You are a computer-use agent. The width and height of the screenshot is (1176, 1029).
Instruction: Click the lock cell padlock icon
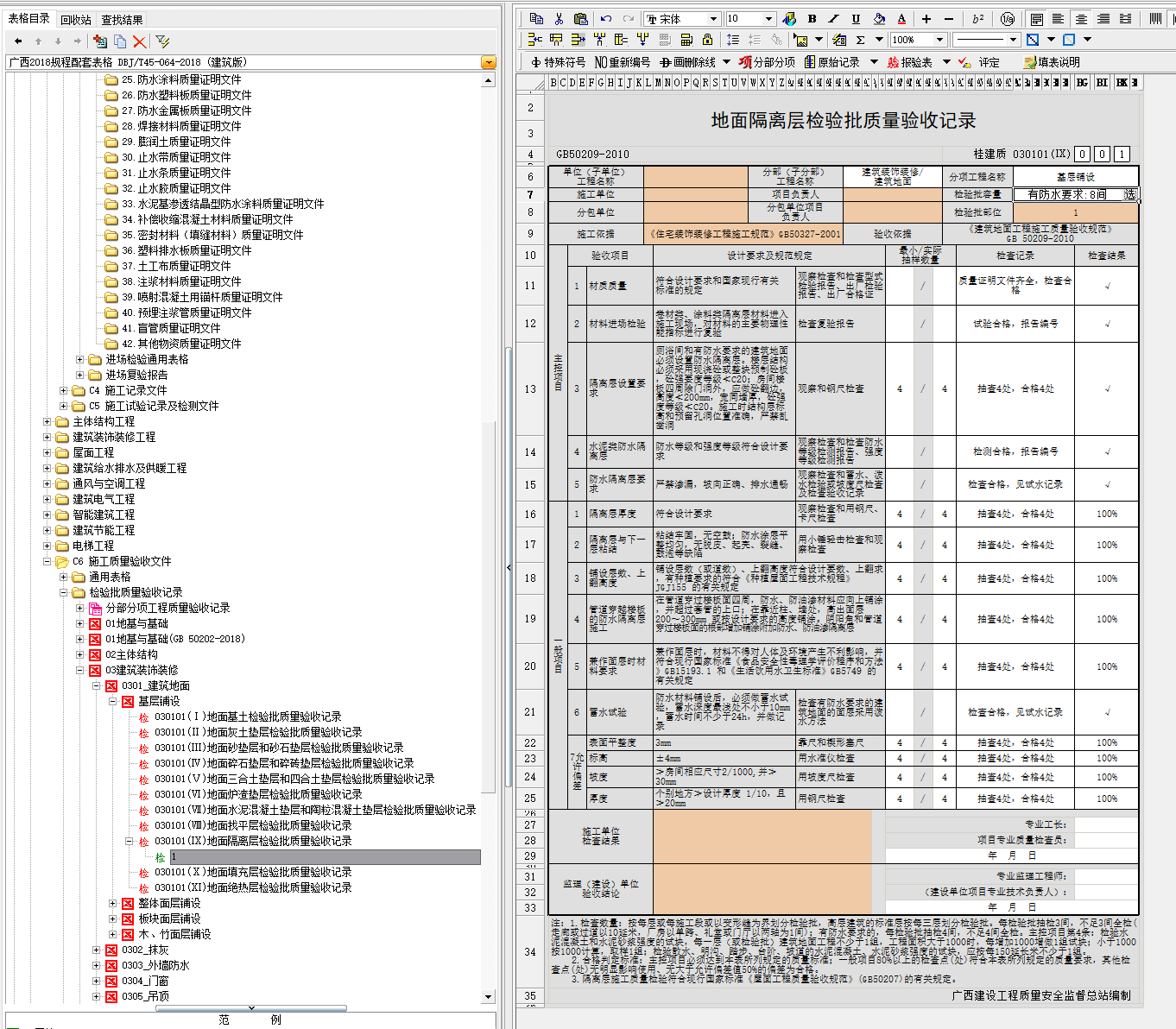pyautogui.click(x=708, y=40)
